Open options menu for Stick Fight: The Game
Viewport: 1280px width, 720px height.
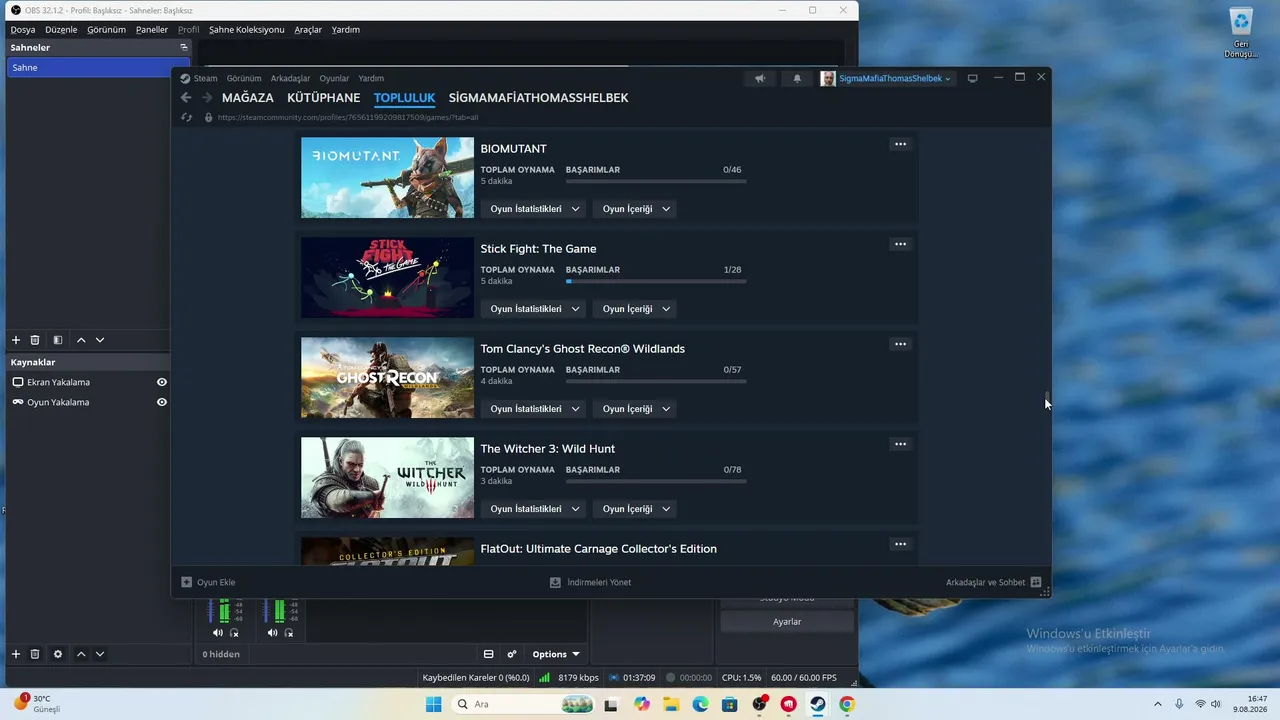click(x=900, y=244)
